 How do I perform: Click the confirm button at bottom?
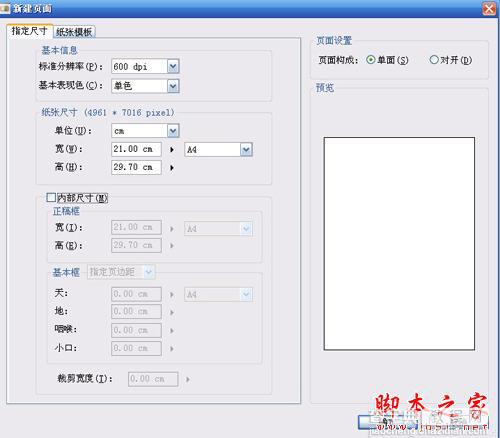(388, 422)
